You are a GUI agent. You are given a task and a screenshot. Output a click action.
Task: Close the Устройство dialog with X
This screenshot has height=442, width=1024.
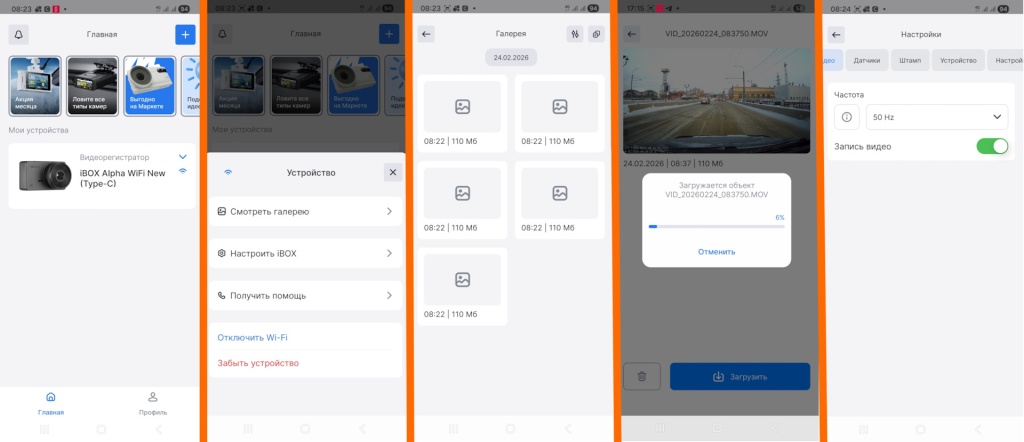[393, 172]
